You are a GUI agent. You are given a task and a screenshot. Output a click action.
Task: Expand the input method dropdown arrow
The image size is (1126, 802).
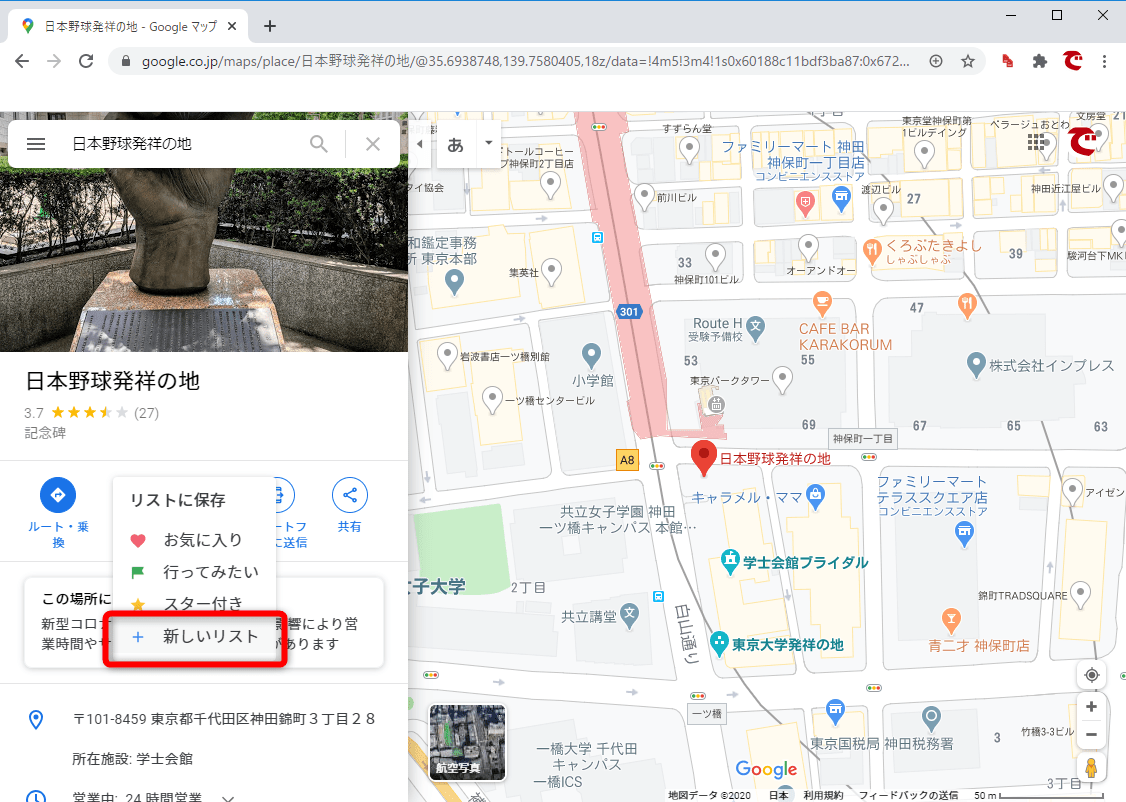(488, 143)
